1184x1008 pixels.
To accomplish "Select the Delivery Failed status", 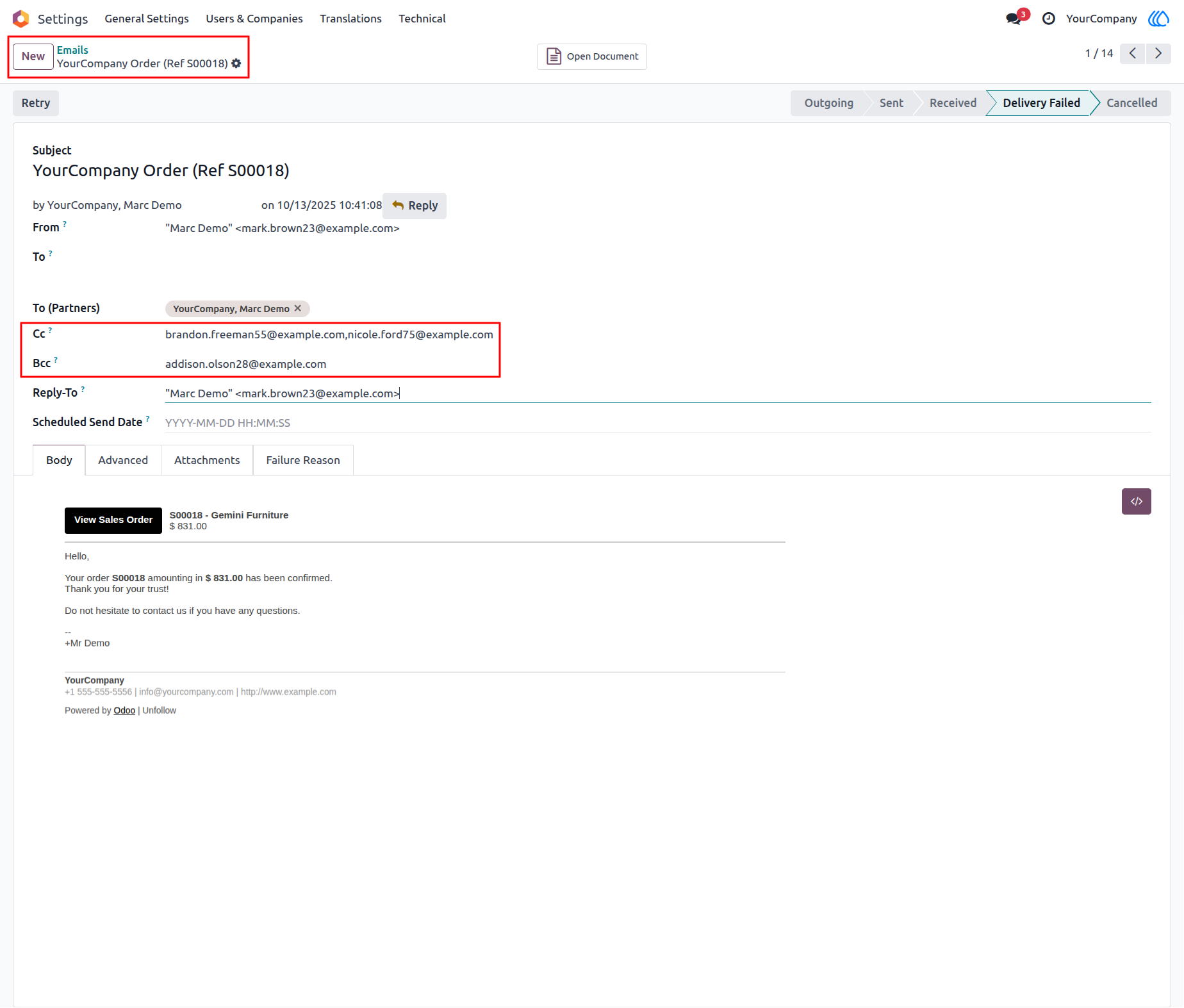I will [1041, 103].
